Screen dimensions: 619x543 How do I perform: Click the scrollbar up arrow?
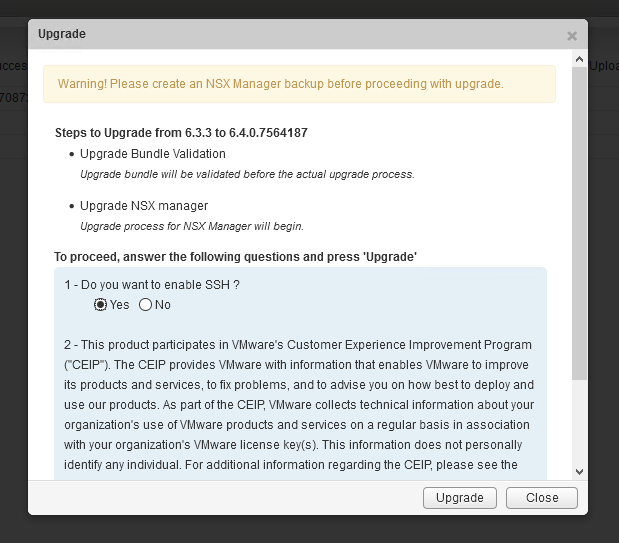pyautogui.click(x=579, y=59)
